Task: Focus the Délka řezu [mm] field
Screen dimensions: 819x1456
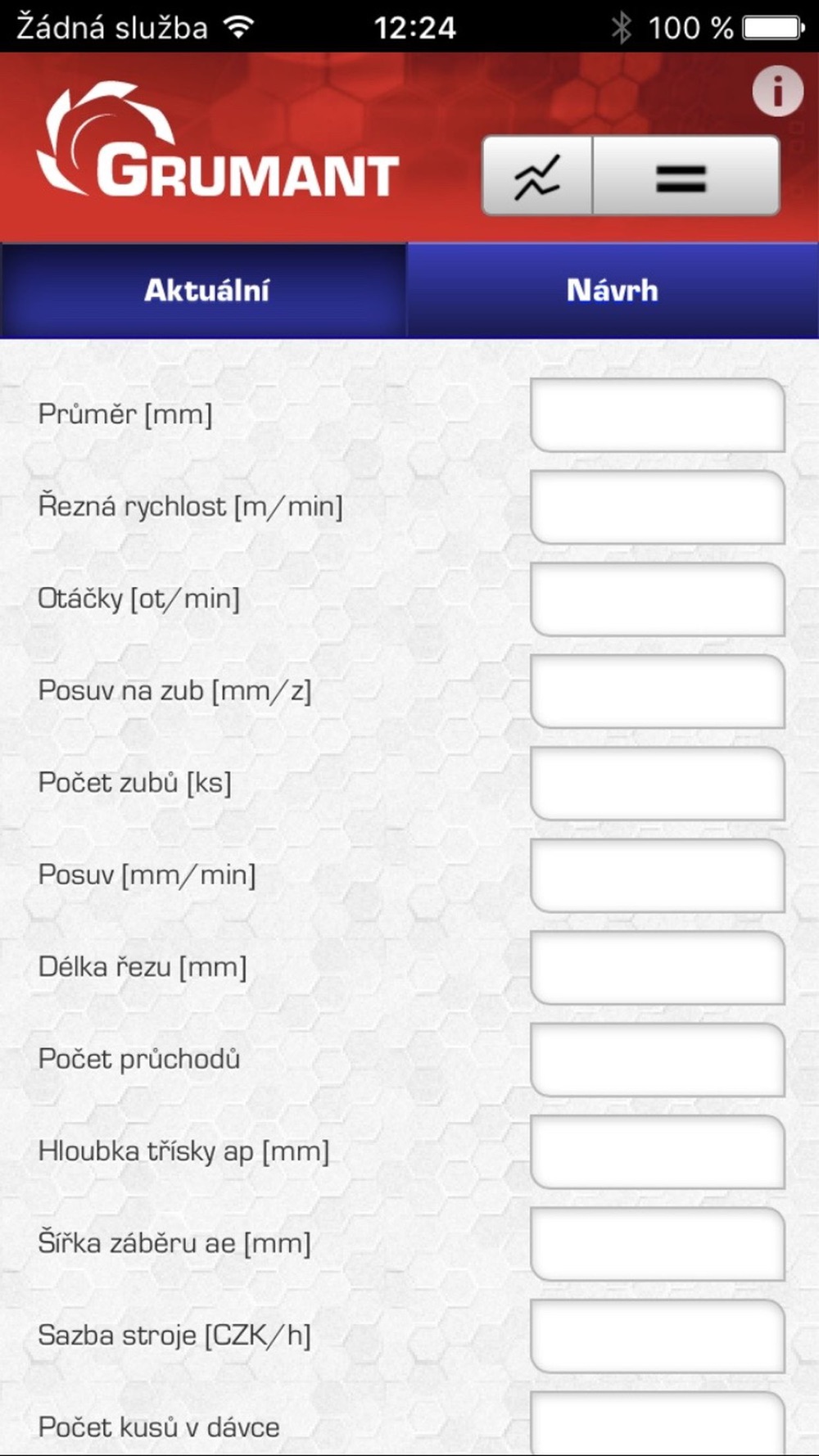Action: 658,967
